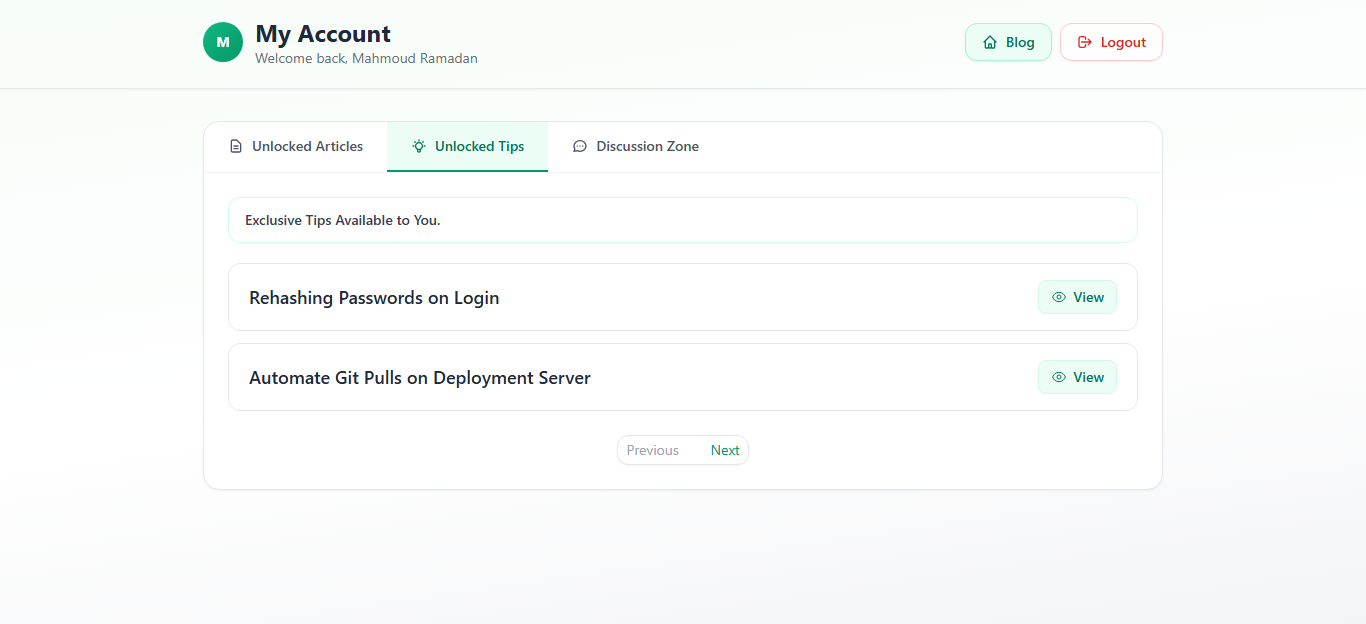Click the home icon in Blog button

point(990,42)
